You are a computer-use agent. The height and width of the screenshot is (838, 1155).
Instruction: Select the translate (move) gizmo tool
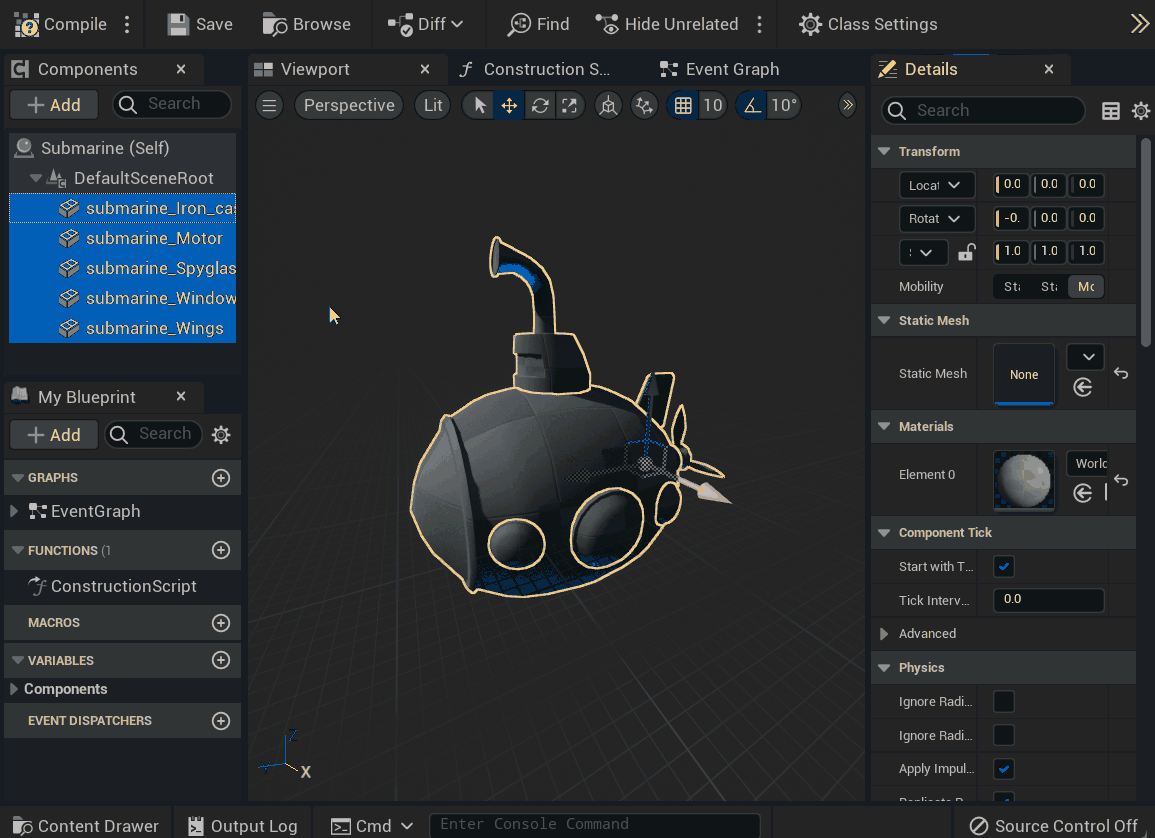(x=509, y=106)
